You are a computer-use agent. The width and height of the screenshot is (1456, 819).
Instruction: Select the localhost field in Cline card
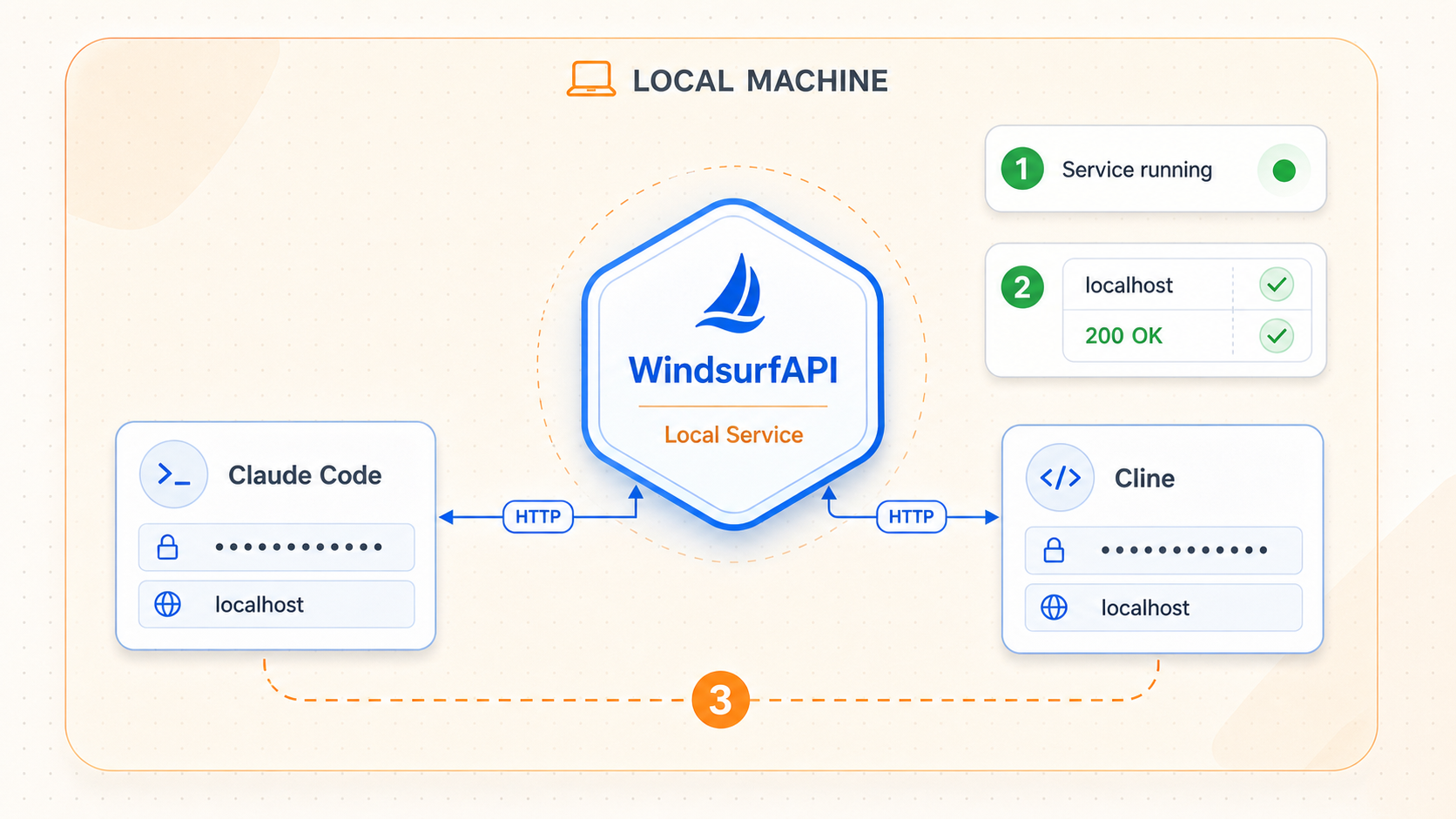click(1163, 608)
